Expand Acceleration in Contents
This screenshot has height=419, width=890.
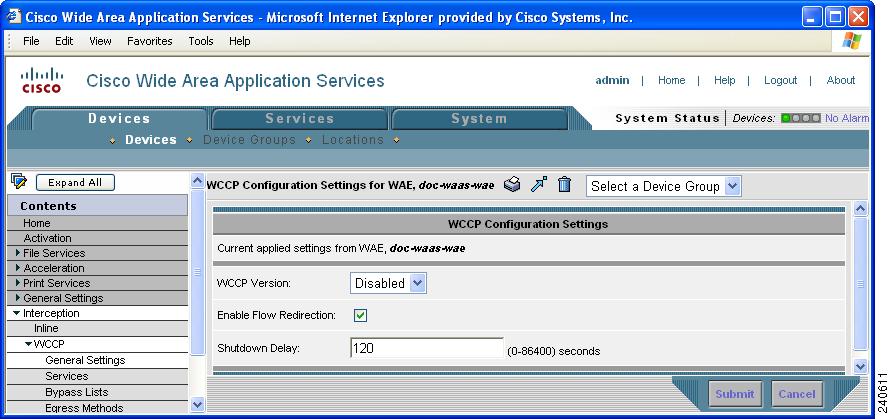point(19,267)
